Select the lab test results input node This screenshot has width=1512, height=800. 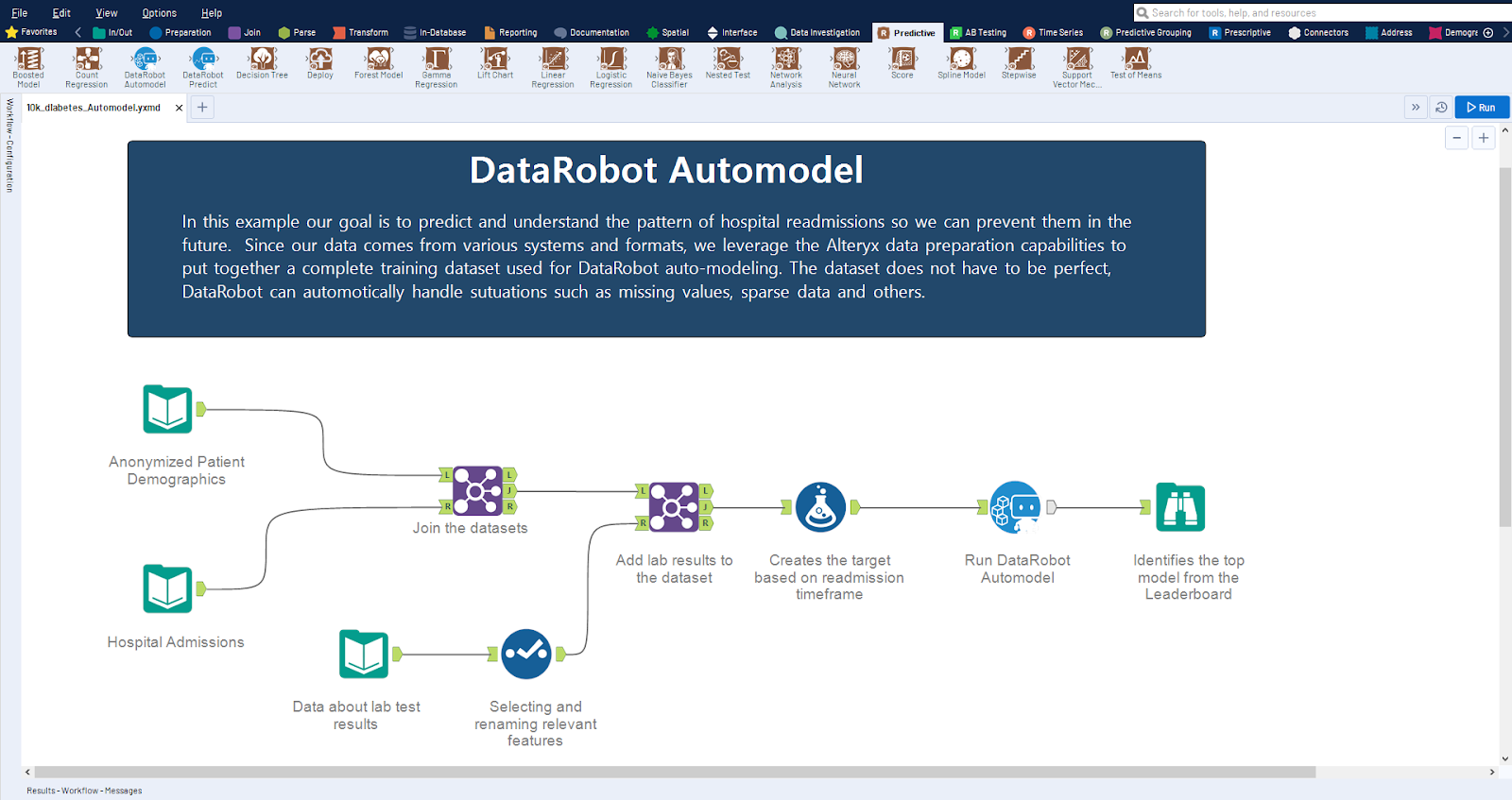click(x=364, y=654)
